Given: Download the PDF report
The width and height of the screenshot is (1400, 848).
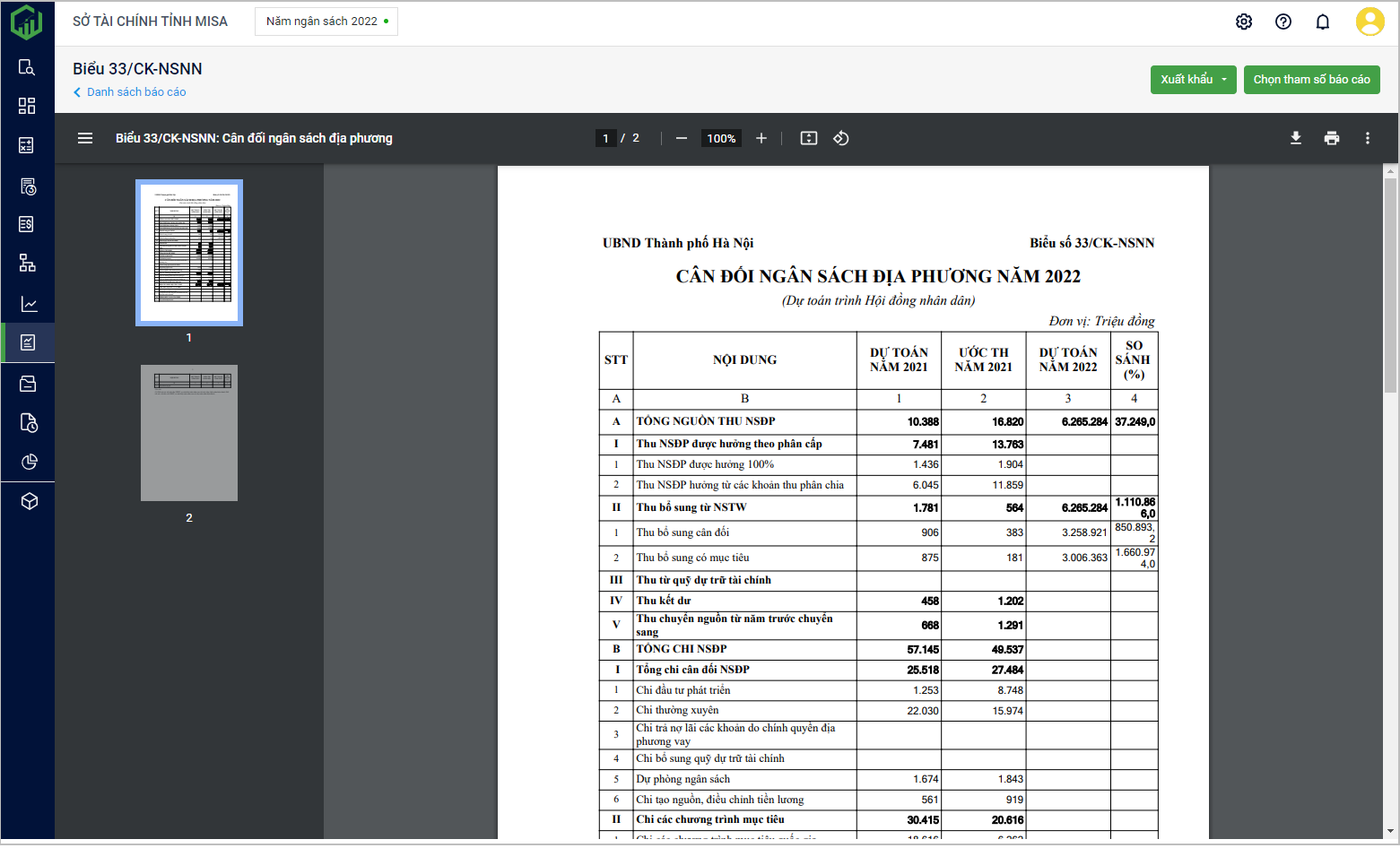Looking at the screenshot, I should 1295,138.
